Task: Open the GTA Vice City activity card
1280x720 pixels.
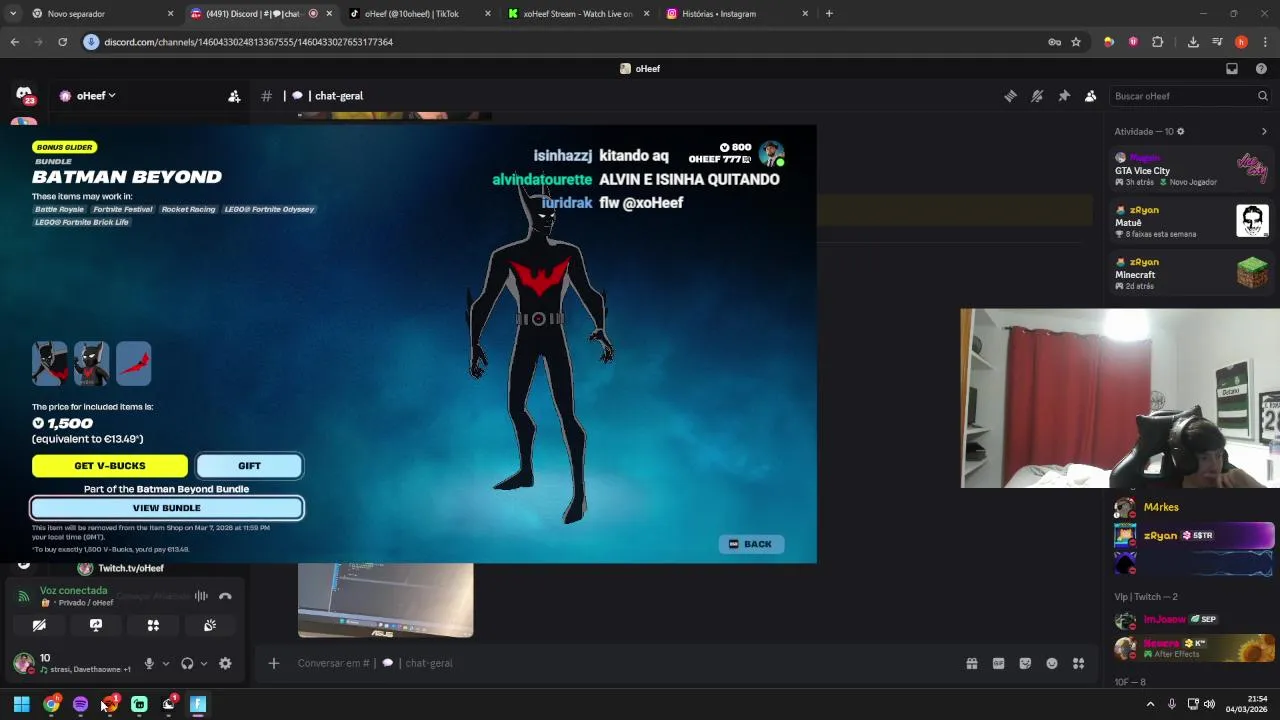Action: [x=1192, y=169]
